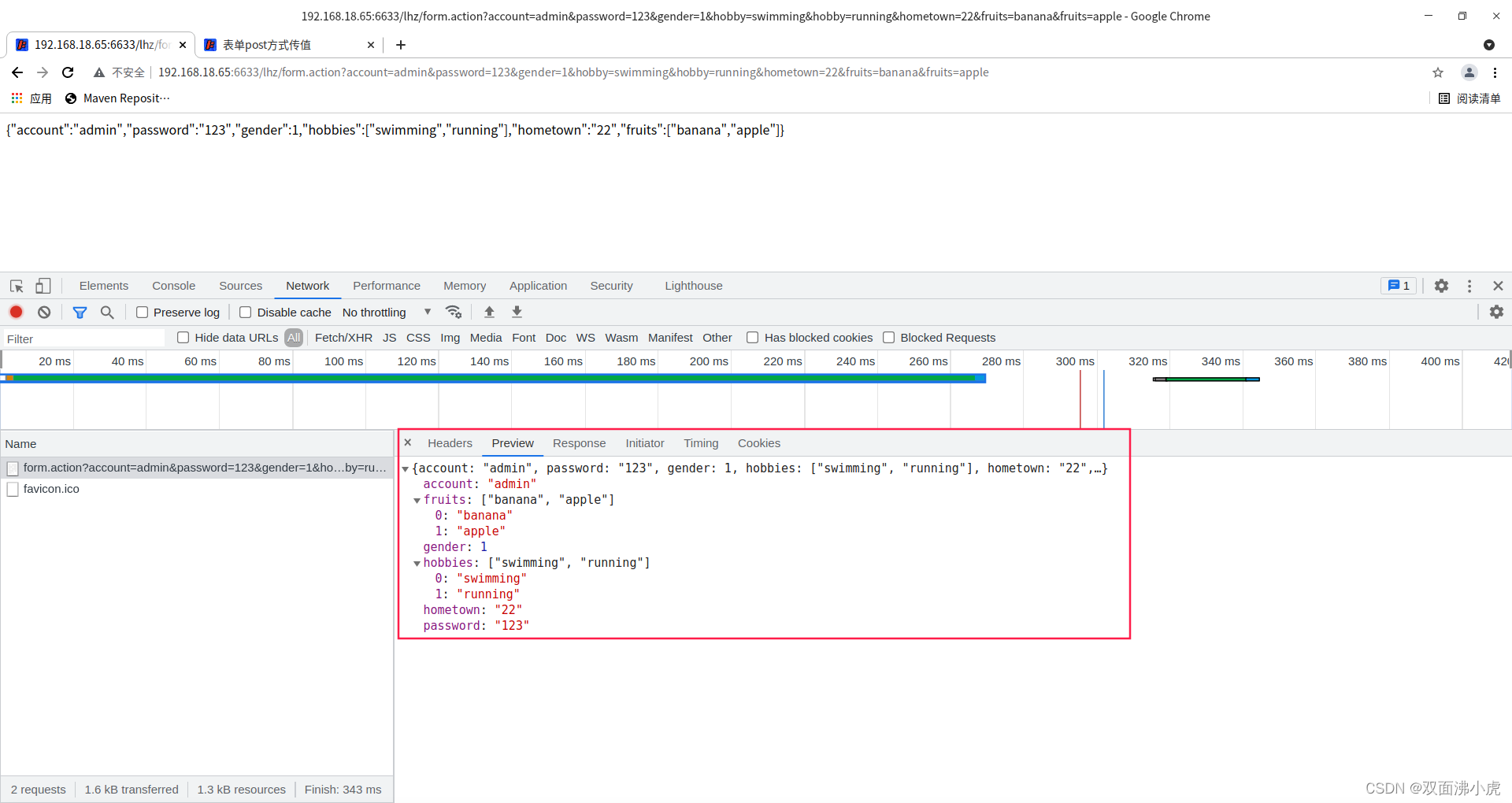This screenshot has width=1512, height=803.
Task: Clear the network log
Action: pyautogui.click(x=44, y=312)
